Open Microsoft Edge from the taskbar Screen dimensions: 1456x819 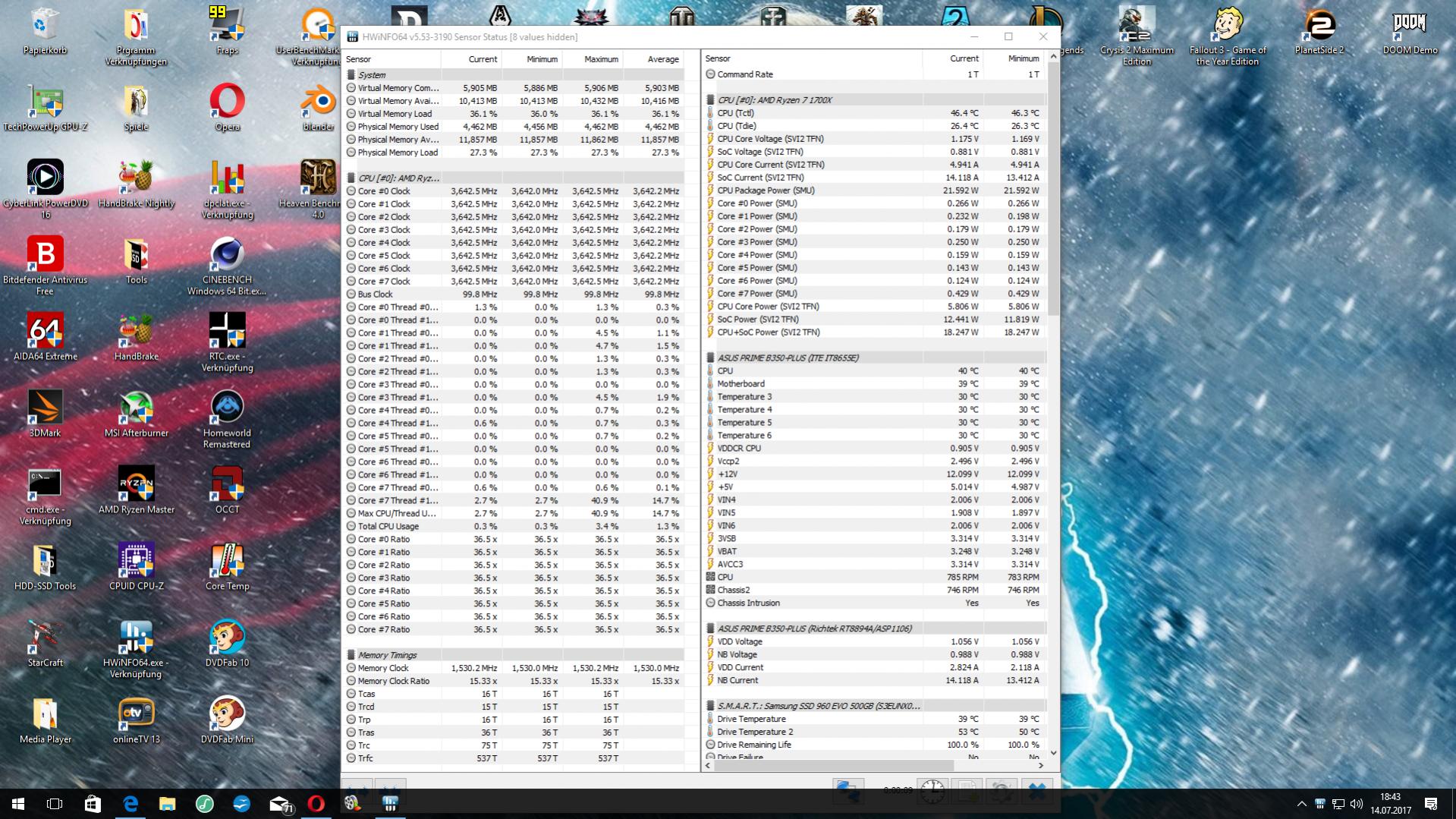click(x=130, y=804)
